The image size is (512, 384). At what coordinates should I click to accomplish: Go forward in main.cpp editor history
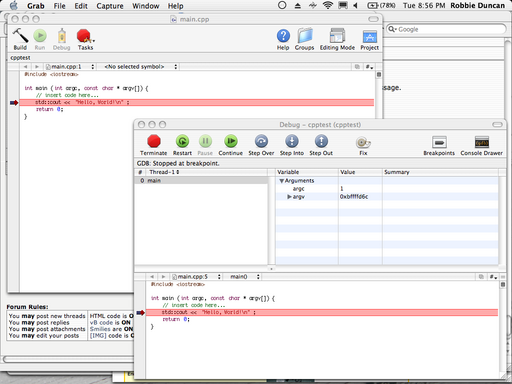pyautogui.click(x=37, y=67)
